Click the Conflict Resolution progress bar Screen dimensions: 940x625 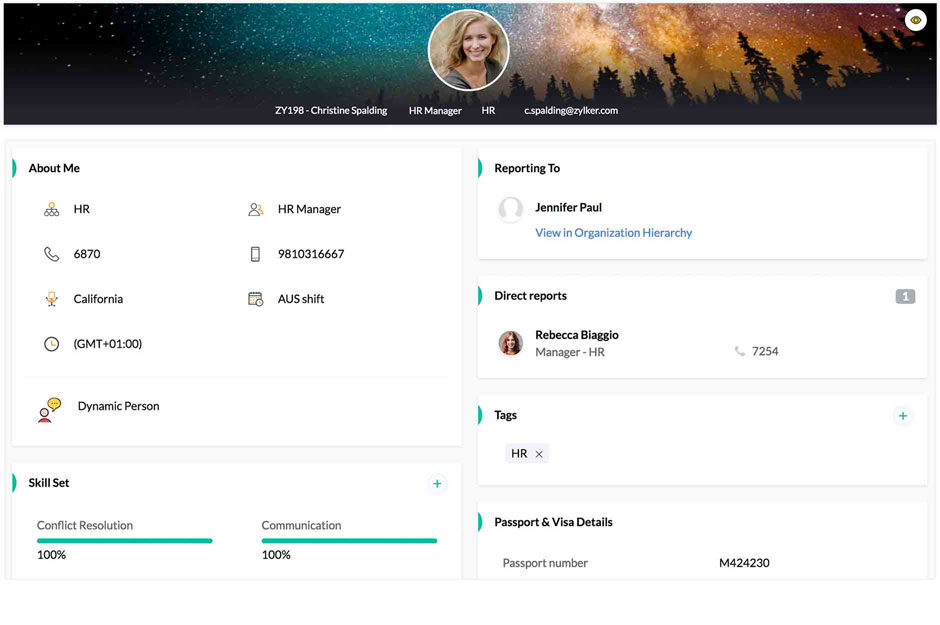[125, 541]
